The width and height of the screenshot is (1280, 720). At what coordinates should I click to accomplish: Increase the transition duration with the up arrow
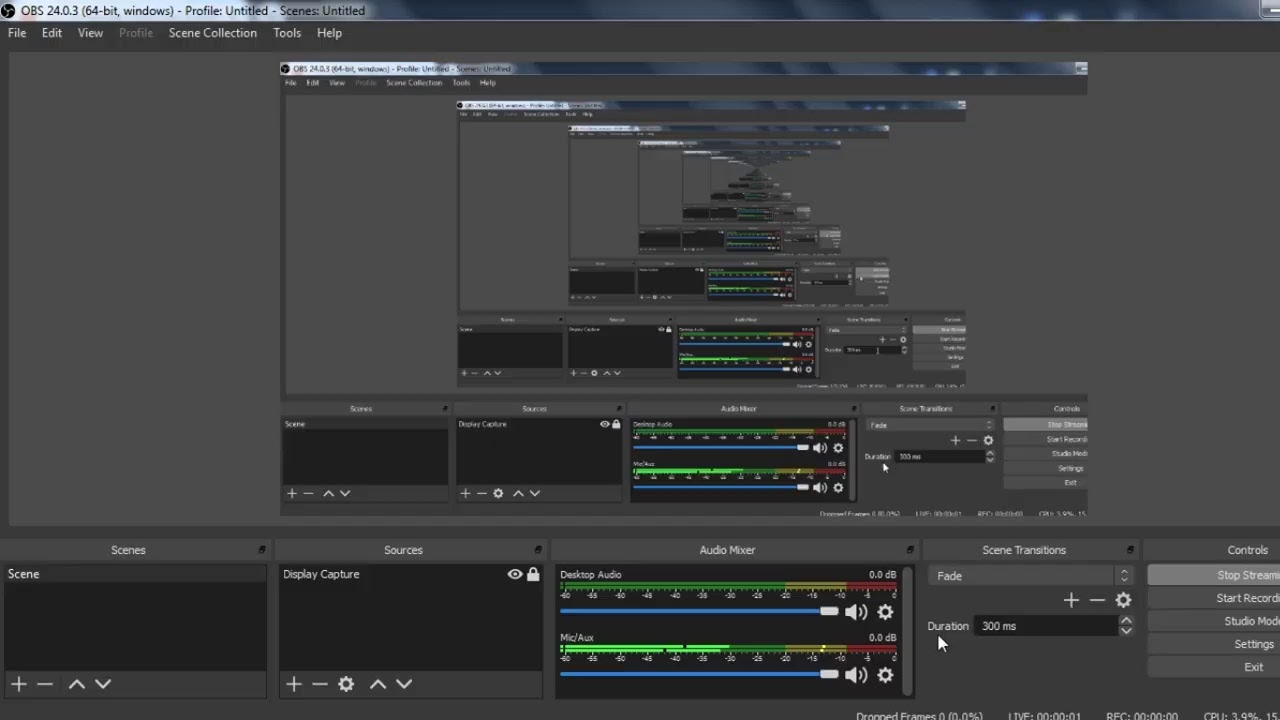pyautogui.click(x=1126, y=621)
